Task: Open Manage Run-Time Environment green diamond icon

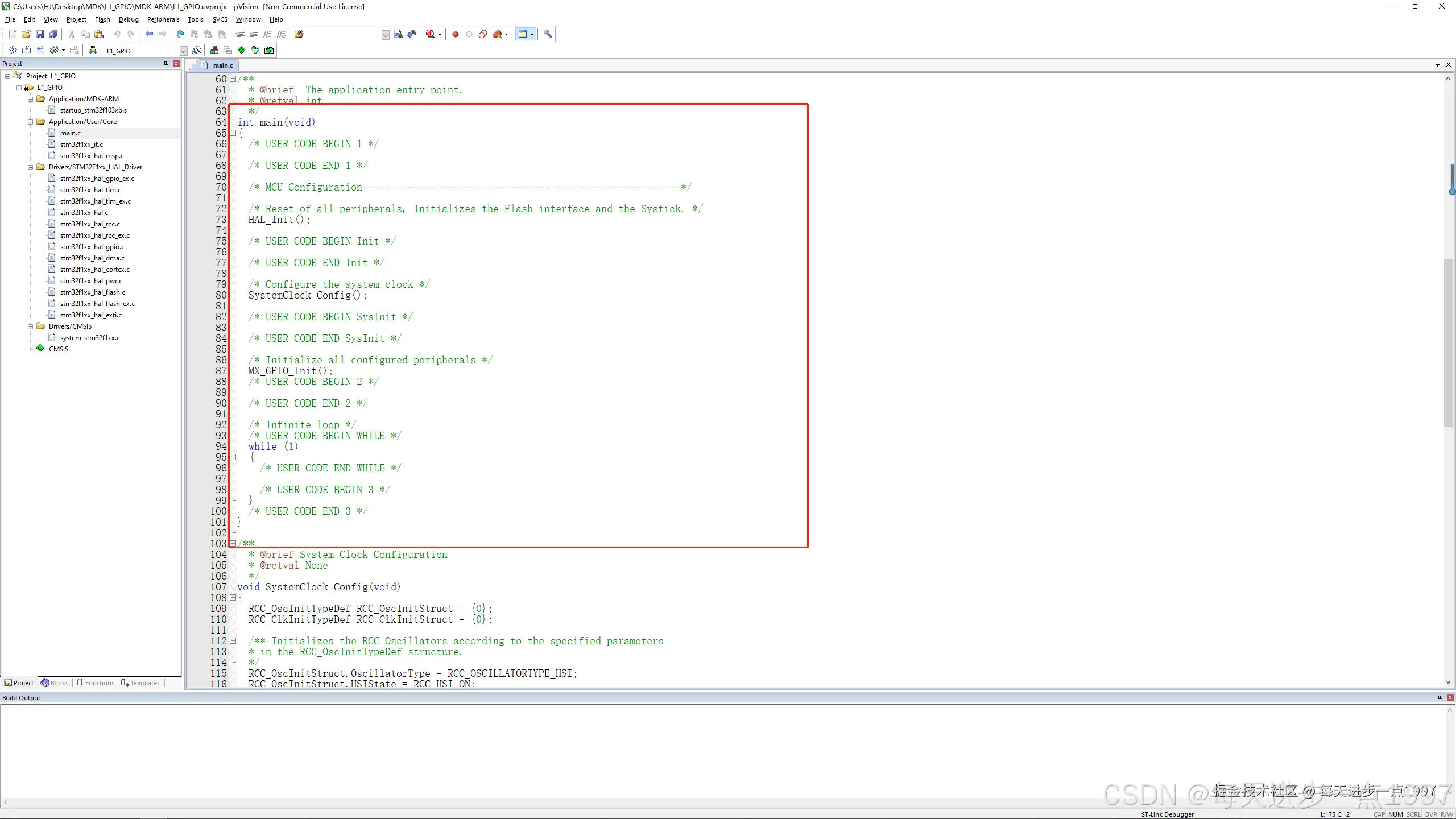Action: tap(242, 50)
